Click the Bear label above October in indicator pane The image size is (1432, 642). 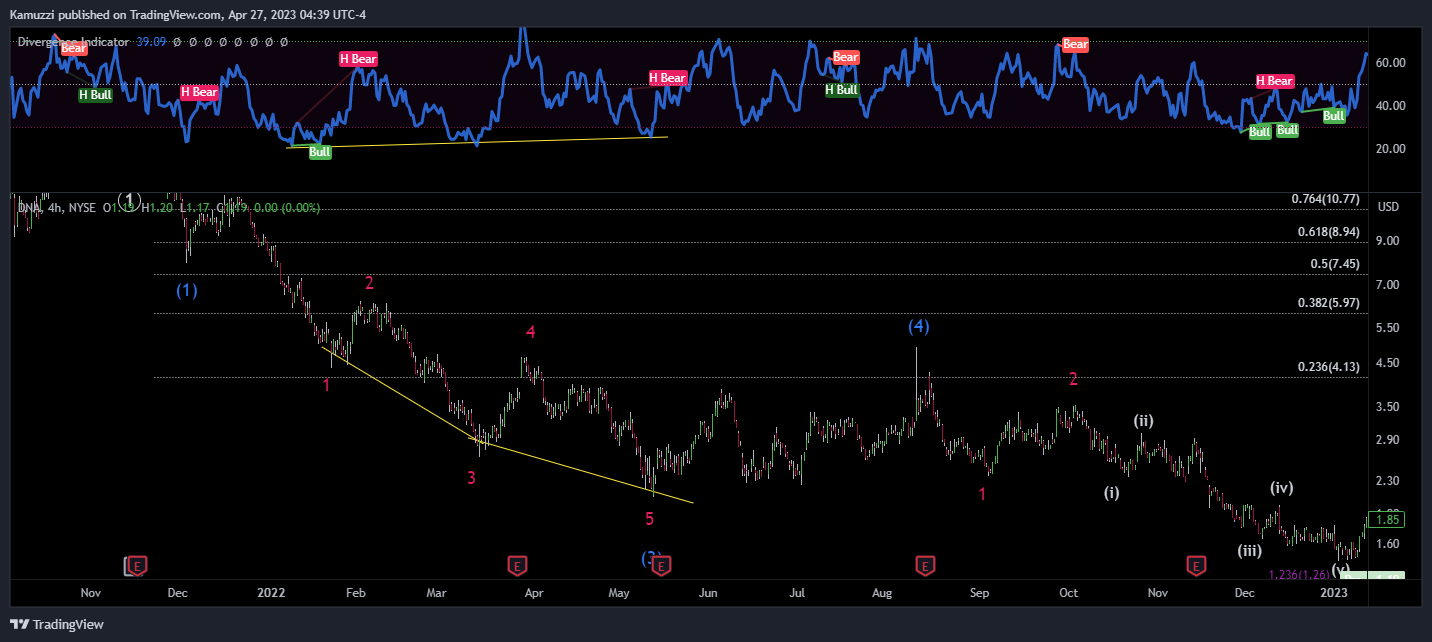pos(1075,44)
